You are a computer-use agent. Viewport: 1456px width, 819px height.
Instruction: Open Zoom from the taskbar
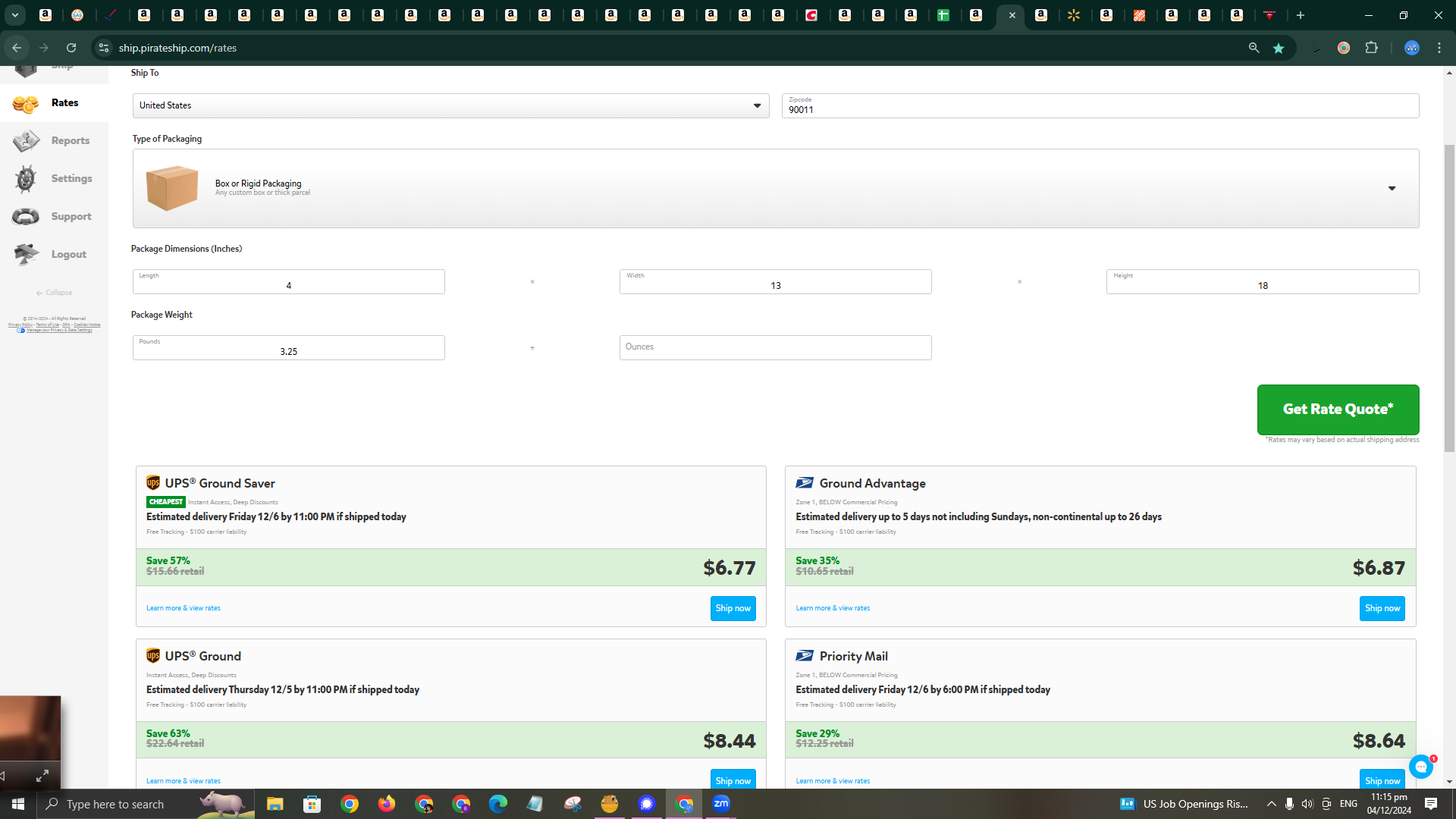[721, 804]
